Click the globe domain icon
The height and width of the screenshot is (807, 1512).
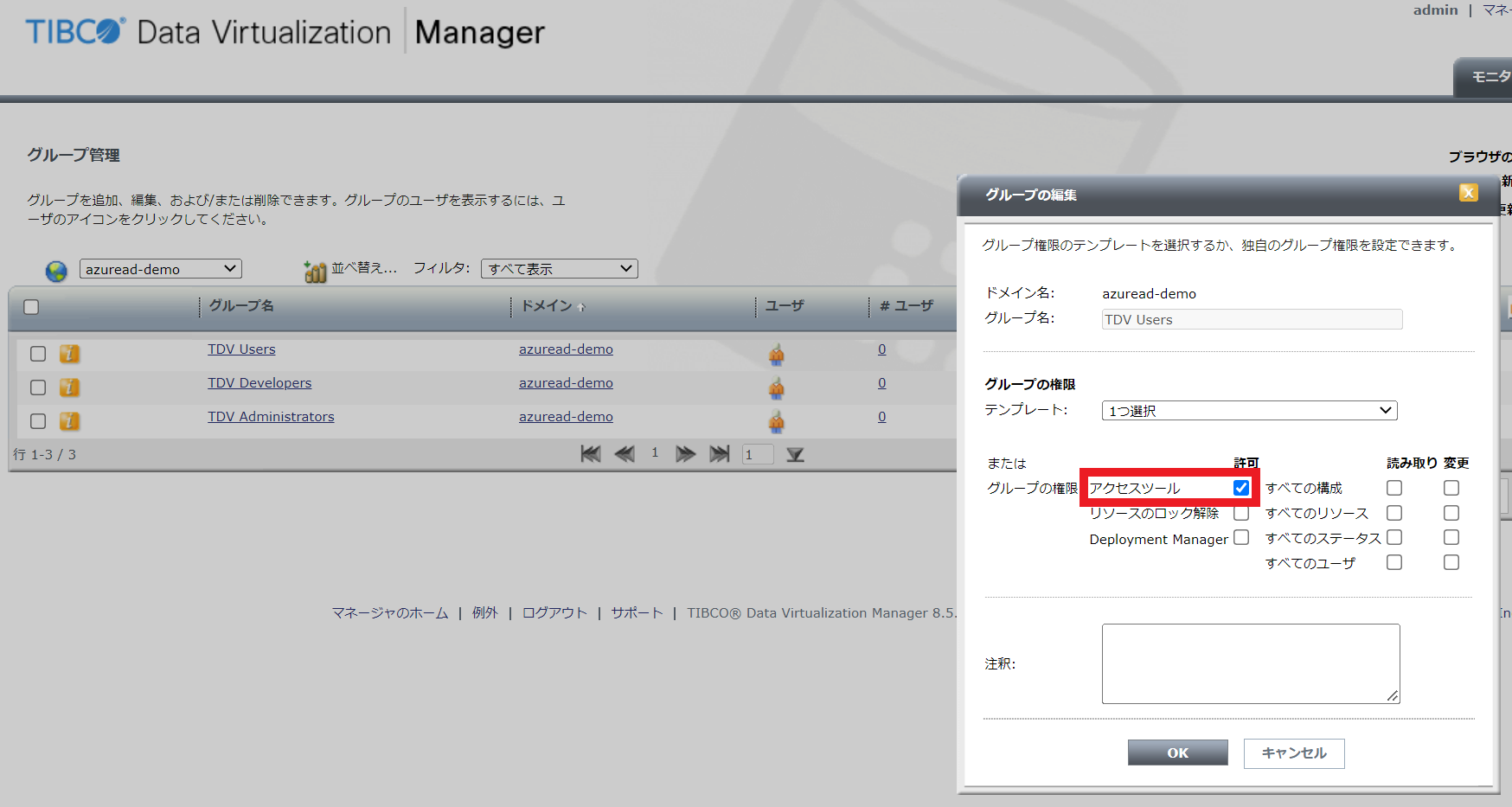point(56,272)
